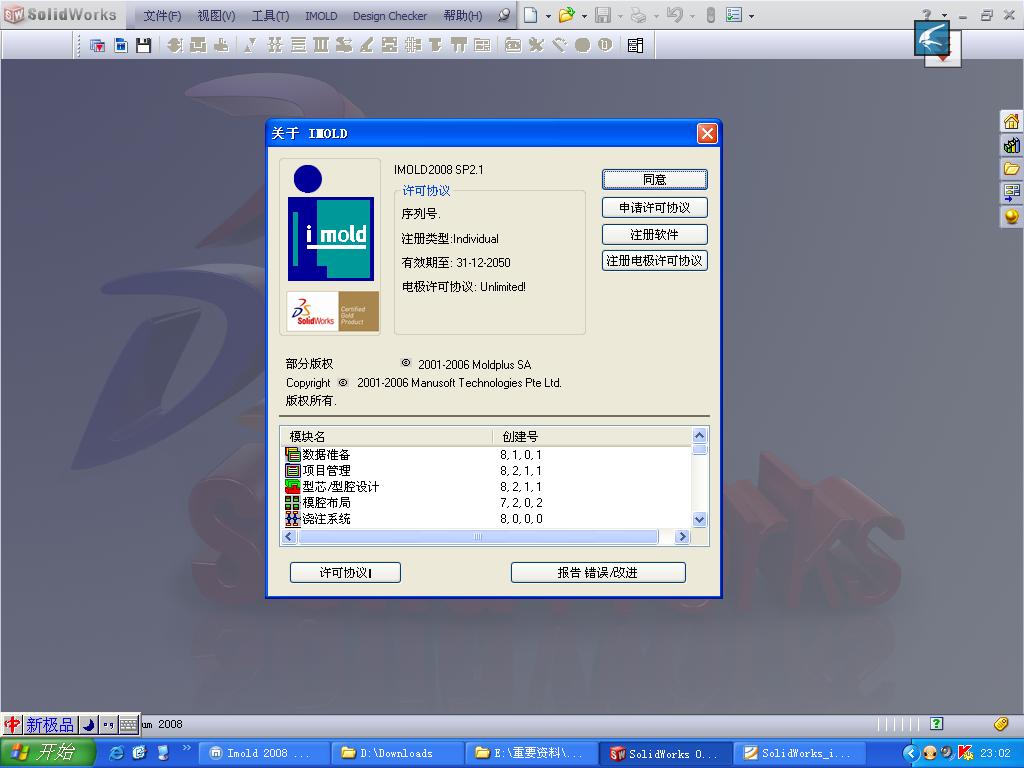Click 报告 错误/改进 report bug button

(598, 573)
